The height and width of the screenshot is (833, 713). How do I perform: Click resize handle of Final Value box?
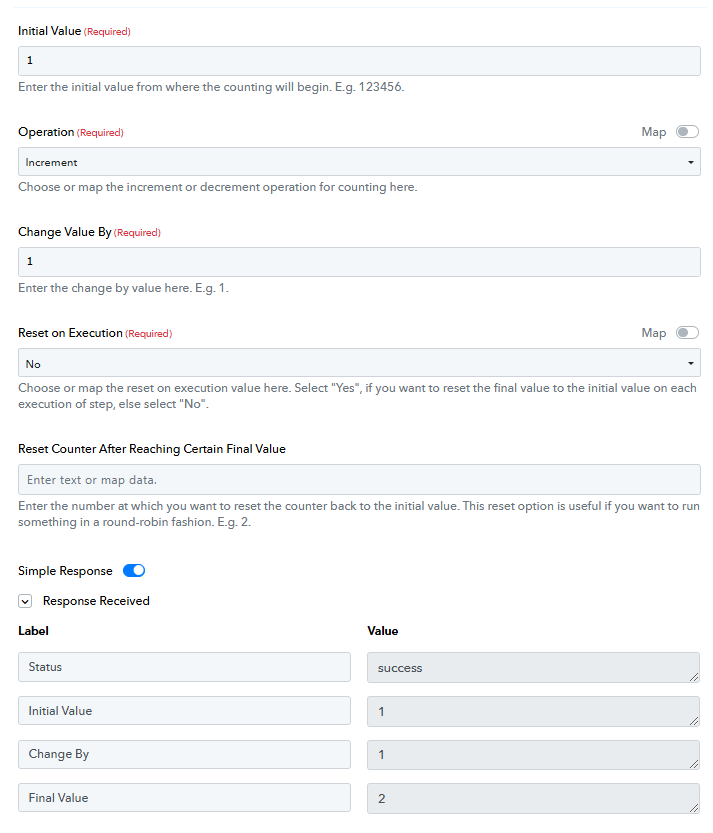[694, 808]
